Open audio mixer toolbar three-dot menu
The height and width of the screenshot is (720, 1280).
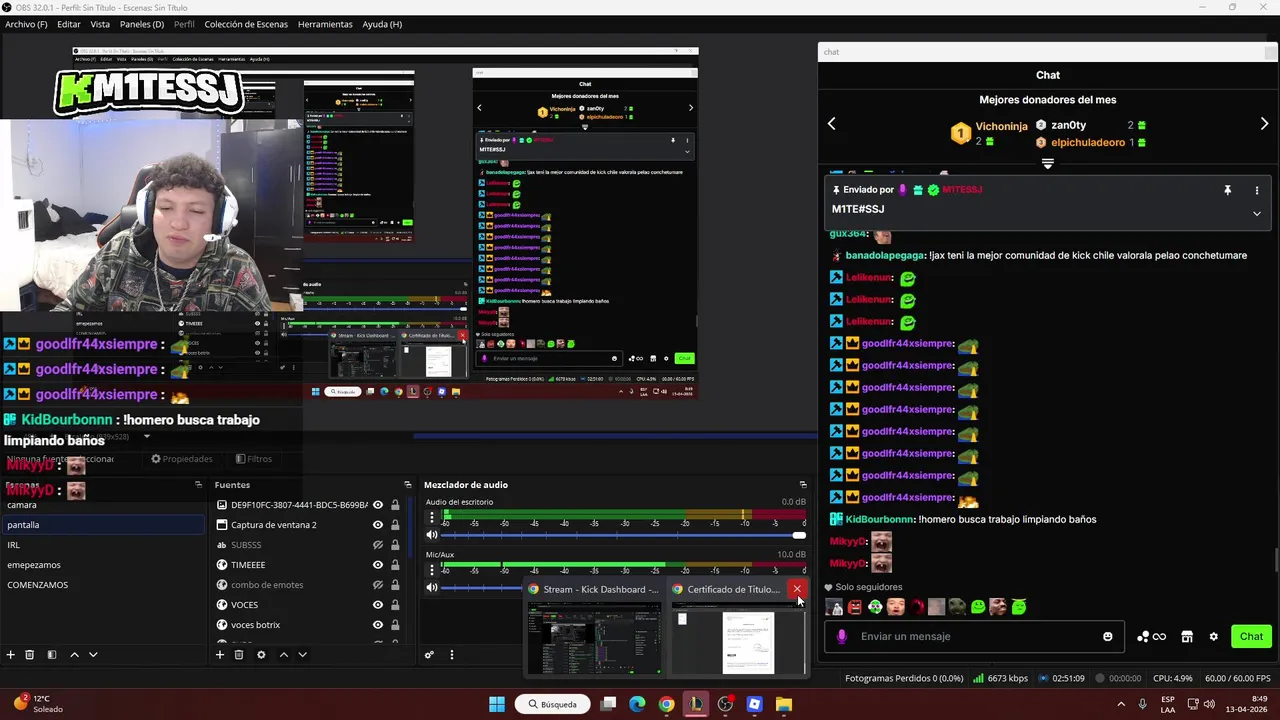click(451, 655)
